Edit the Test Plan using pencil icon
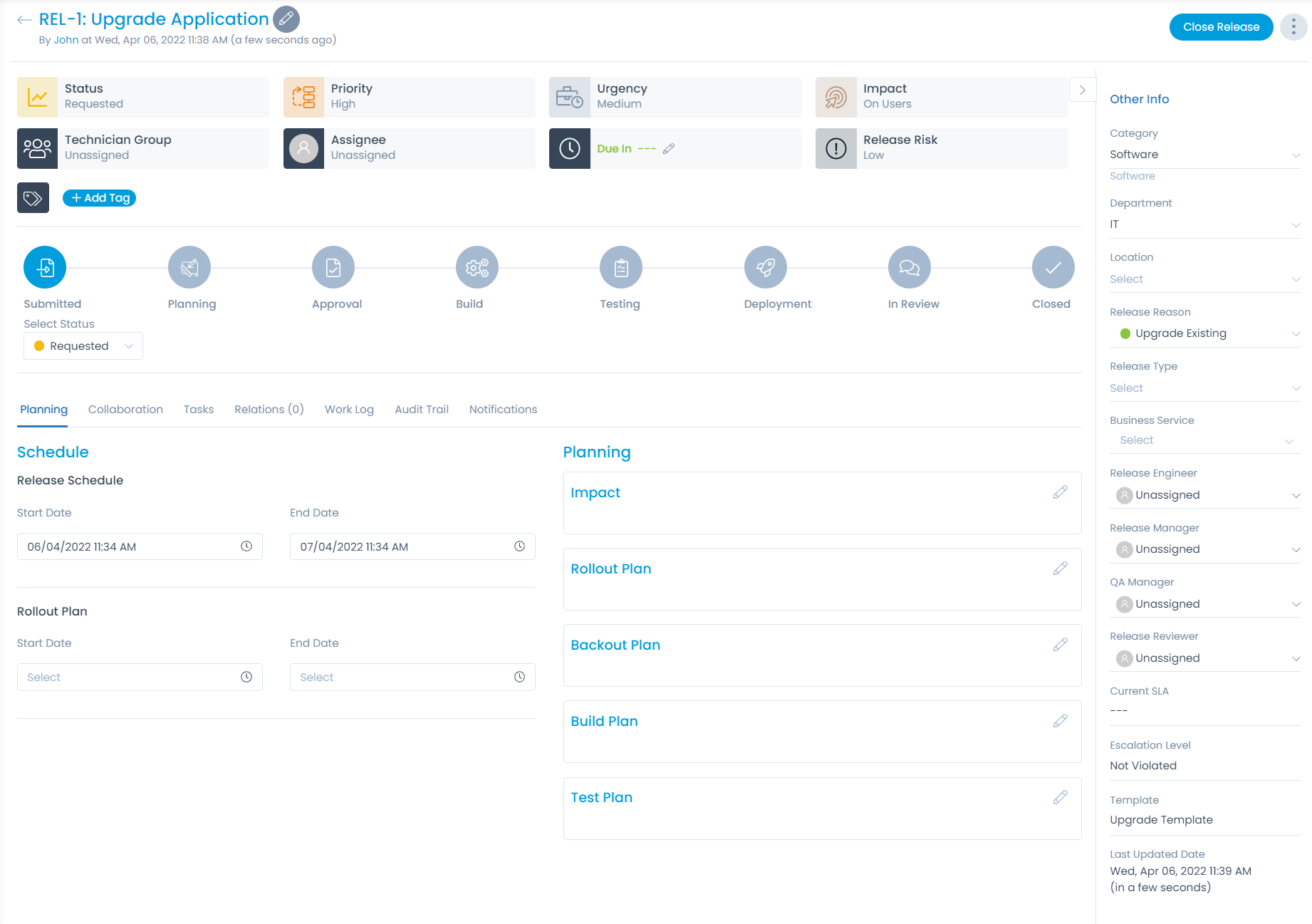Viewport: 1312px width, 924px height. coord(1060,797)
